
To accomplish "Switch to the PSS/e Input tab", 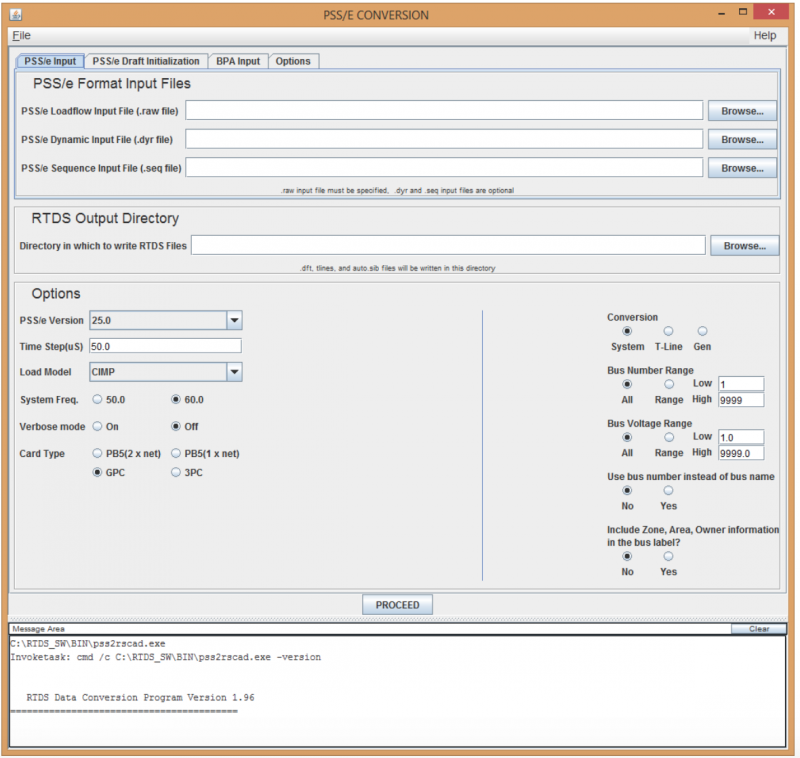I will point(50,61).
